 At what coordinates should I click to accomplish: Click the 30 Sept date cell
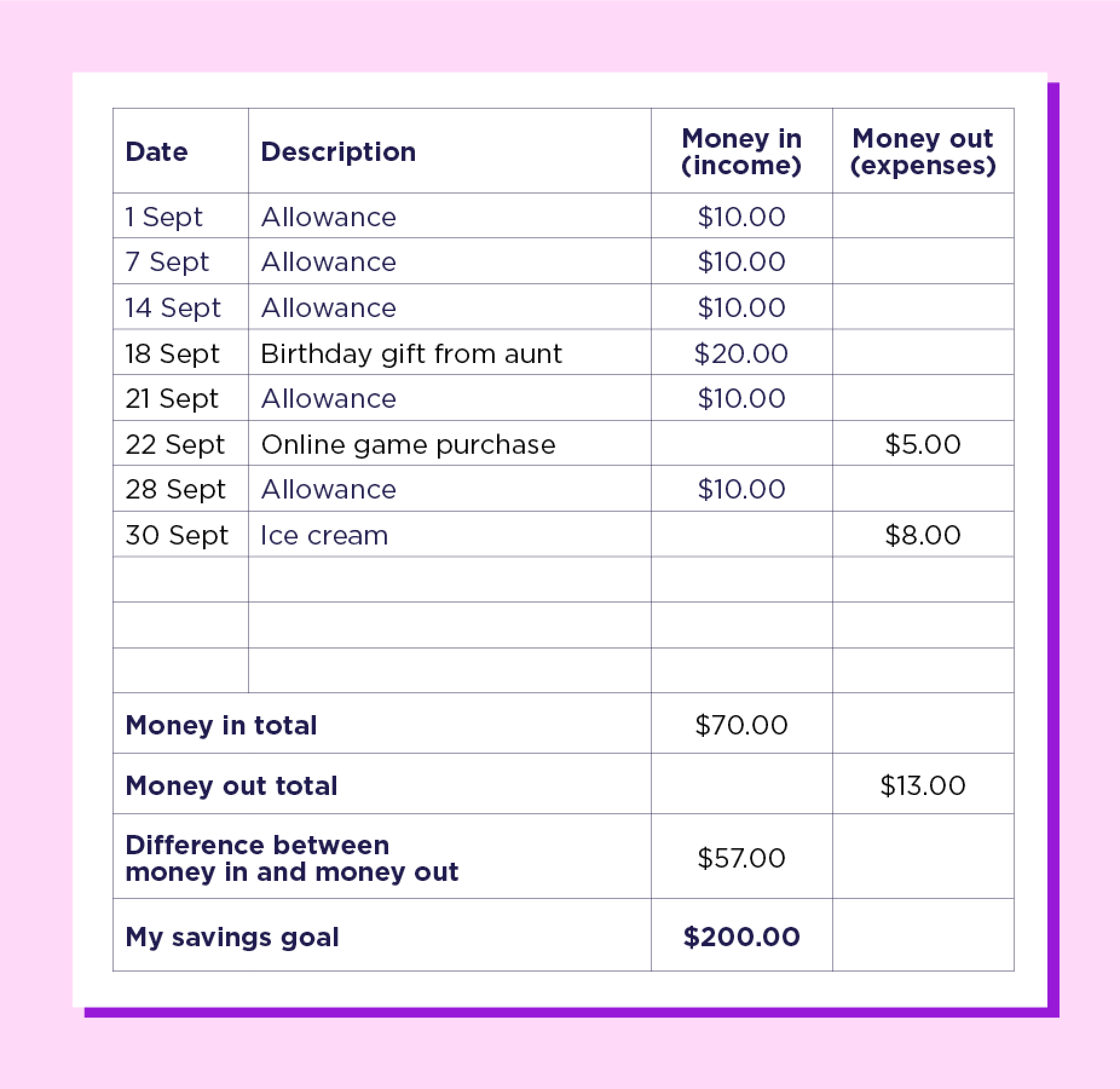(177, 535)
